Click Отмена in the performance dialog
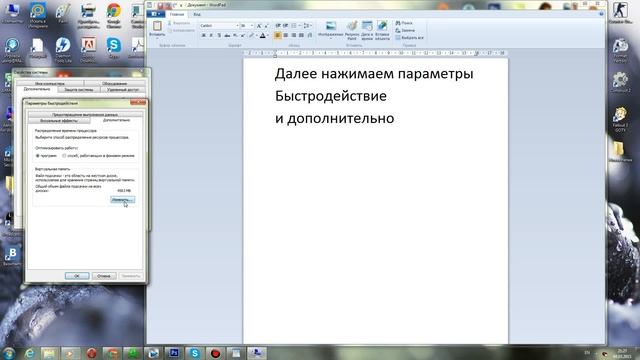Image resolution: width=640 pixels, height=360 pixels. [x=104, y=276]
